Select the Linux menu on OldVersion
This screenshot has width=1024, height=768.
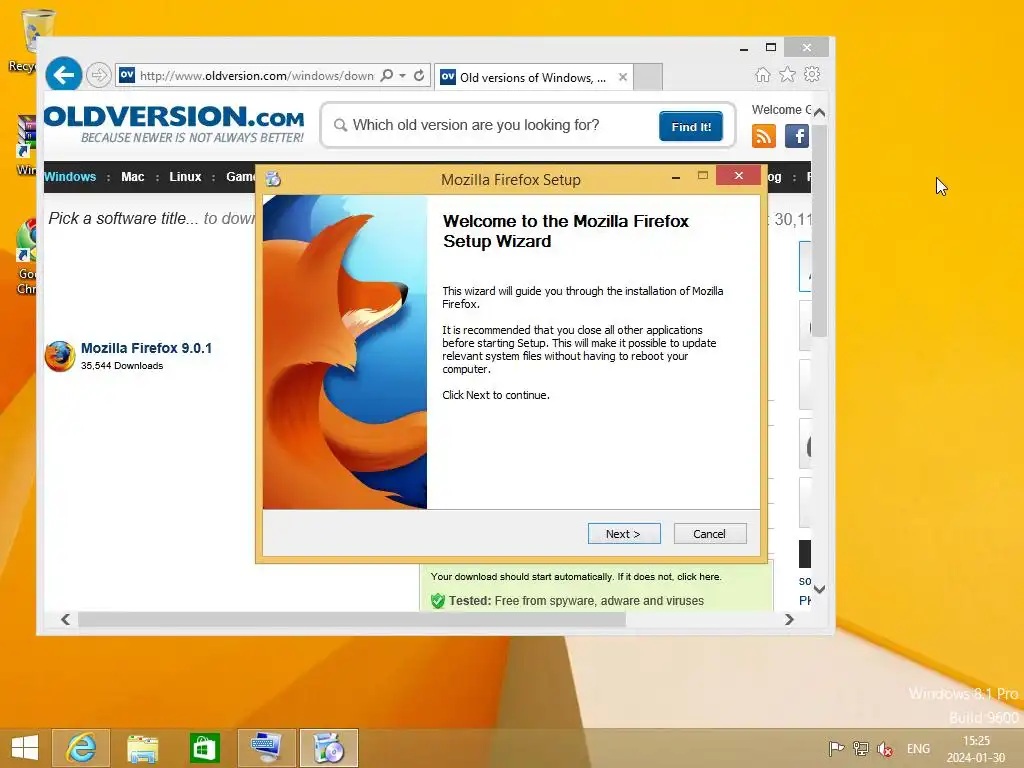(185, 176)
